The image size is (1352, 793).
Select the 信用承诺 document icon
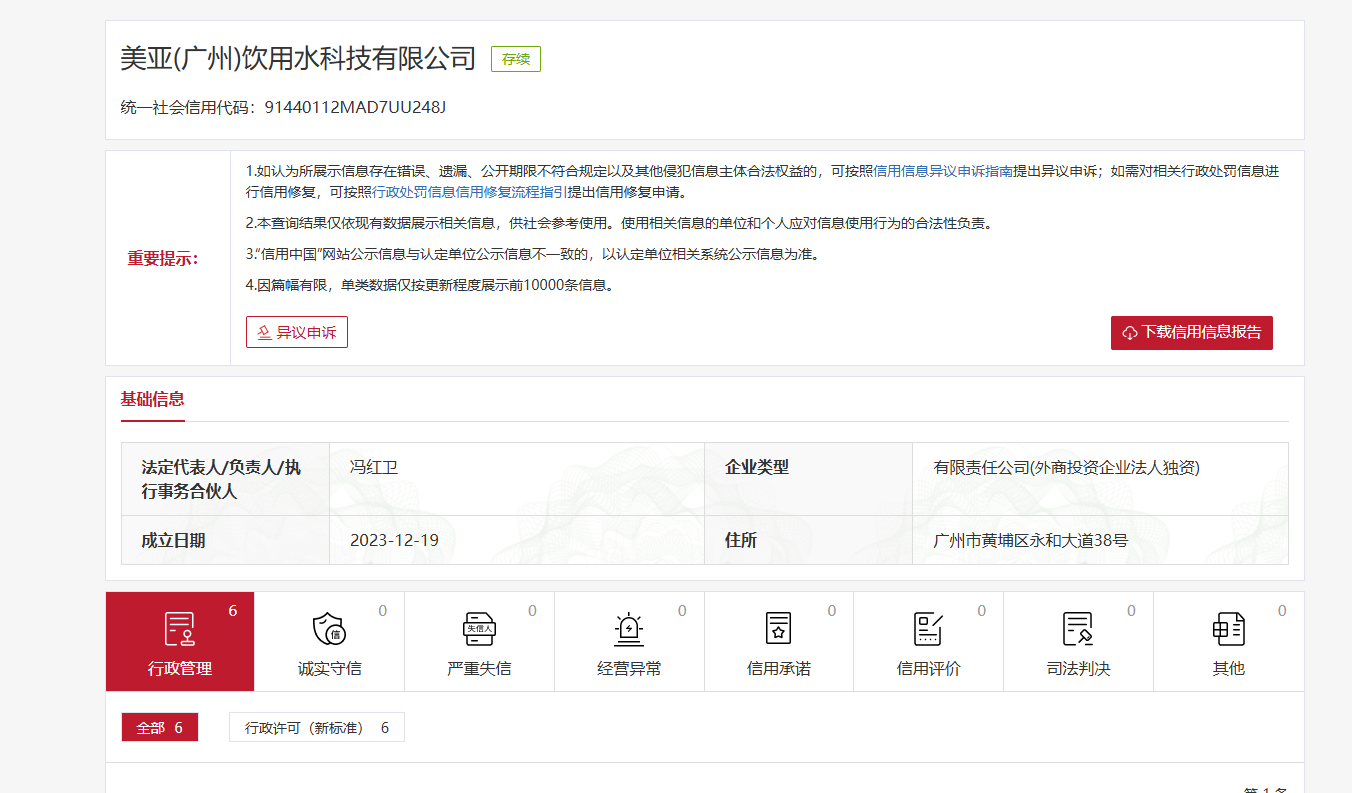(x=778, y=629)
